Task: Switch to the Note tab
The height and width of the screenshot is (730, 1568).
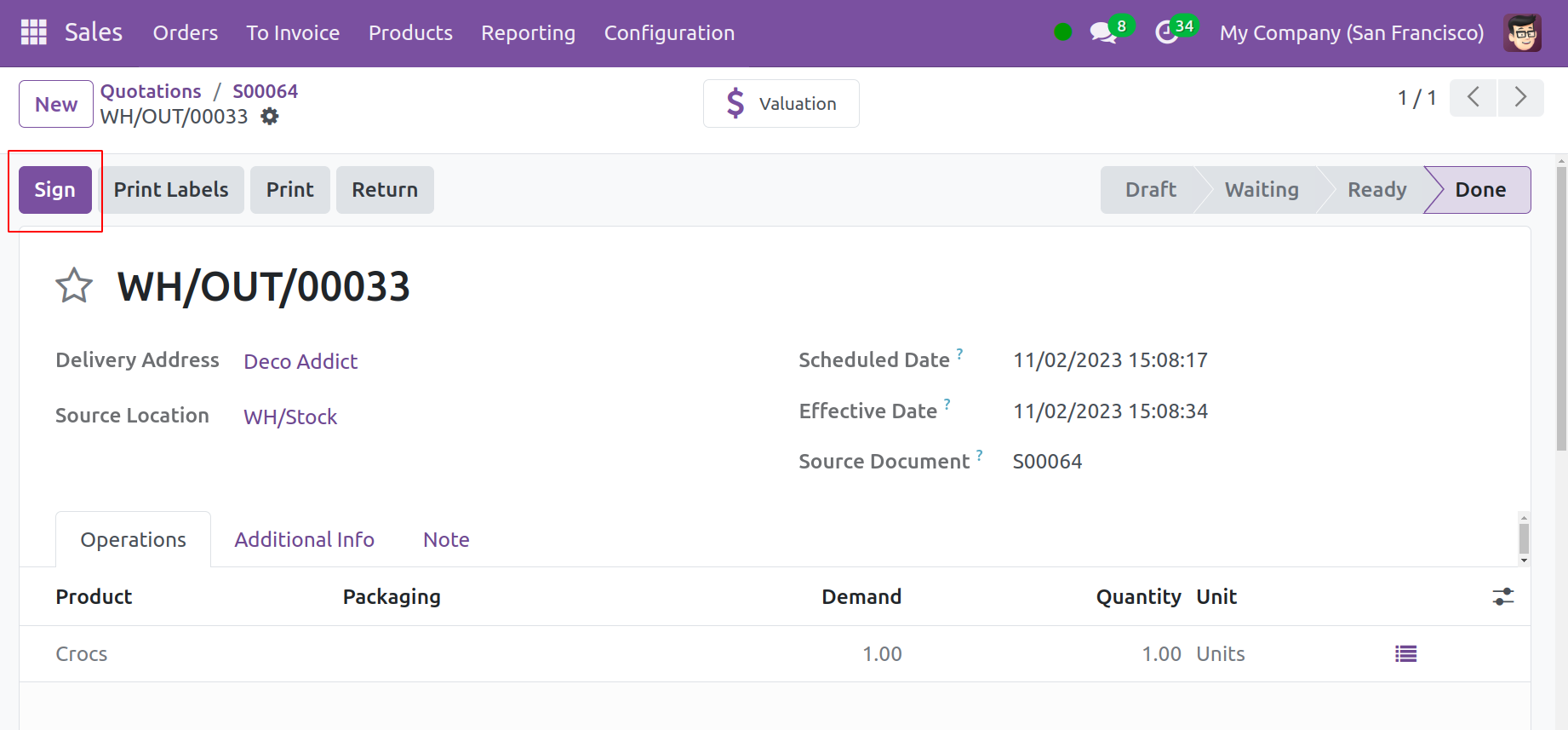Action: (x=446, y=540)
